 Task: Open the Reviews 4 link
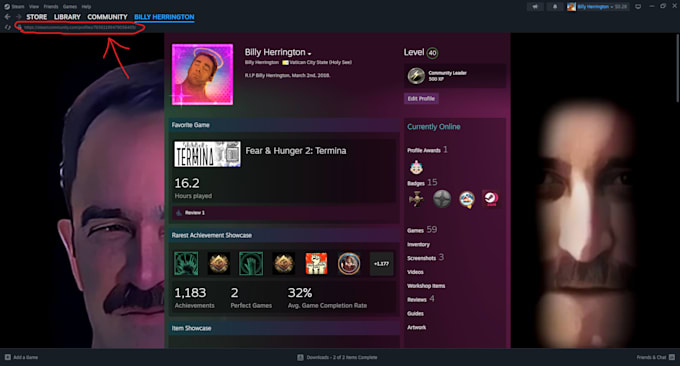click(x=420, y=299)
